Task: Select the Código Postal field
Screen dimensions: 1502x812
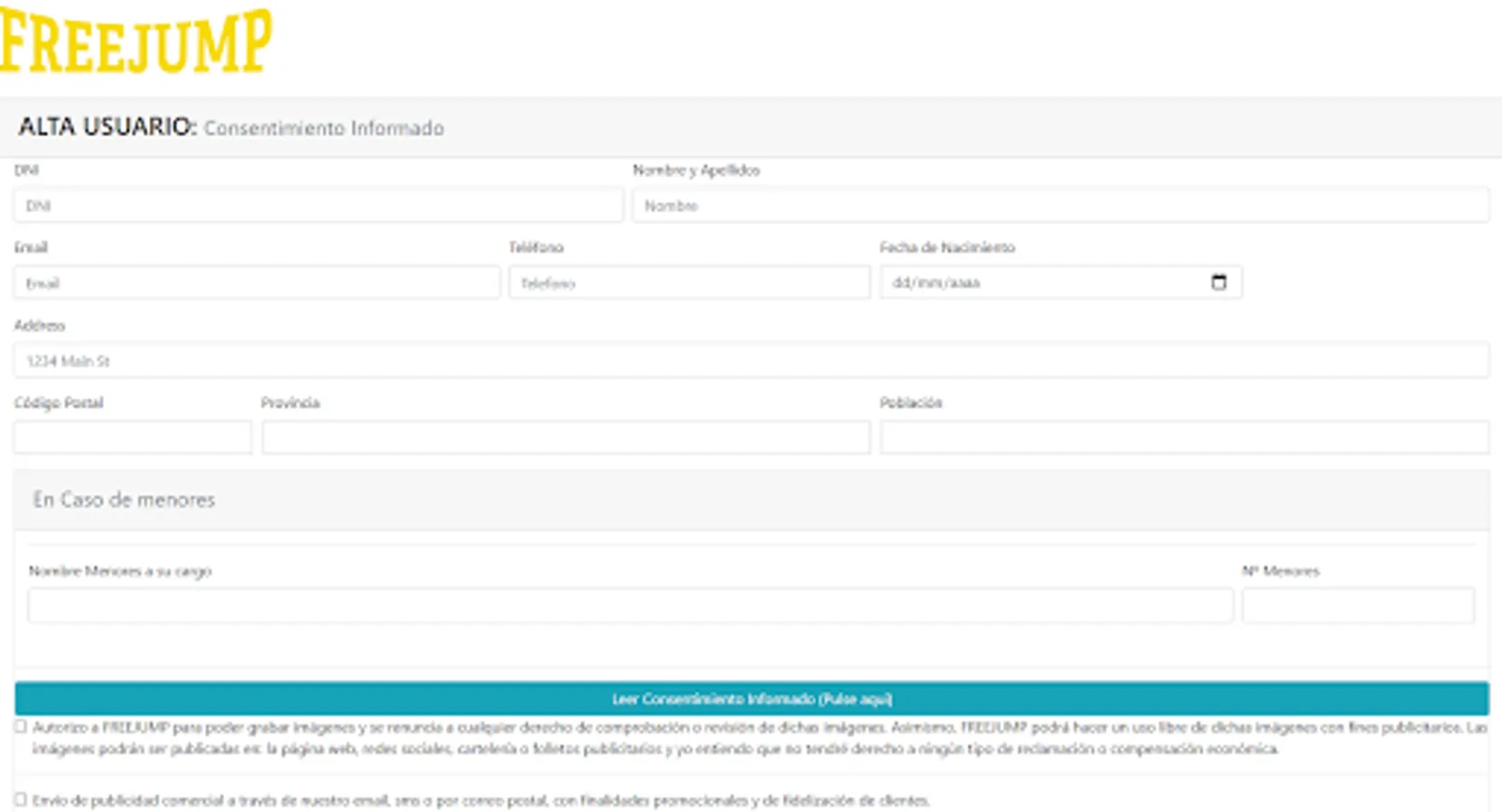Action: 133,438
